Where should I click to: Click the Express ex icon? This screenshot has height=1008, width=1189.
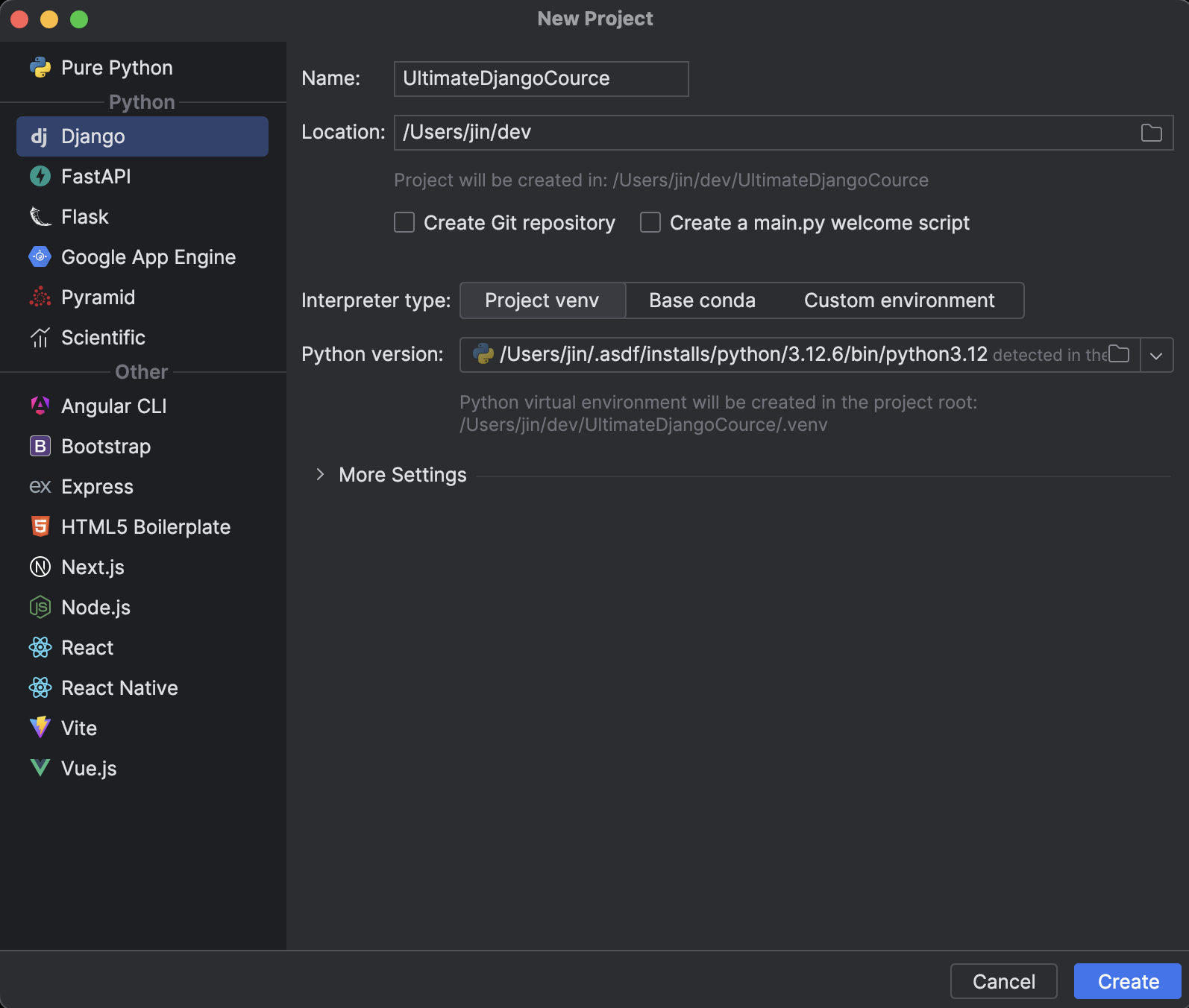(x=40, y=487)
